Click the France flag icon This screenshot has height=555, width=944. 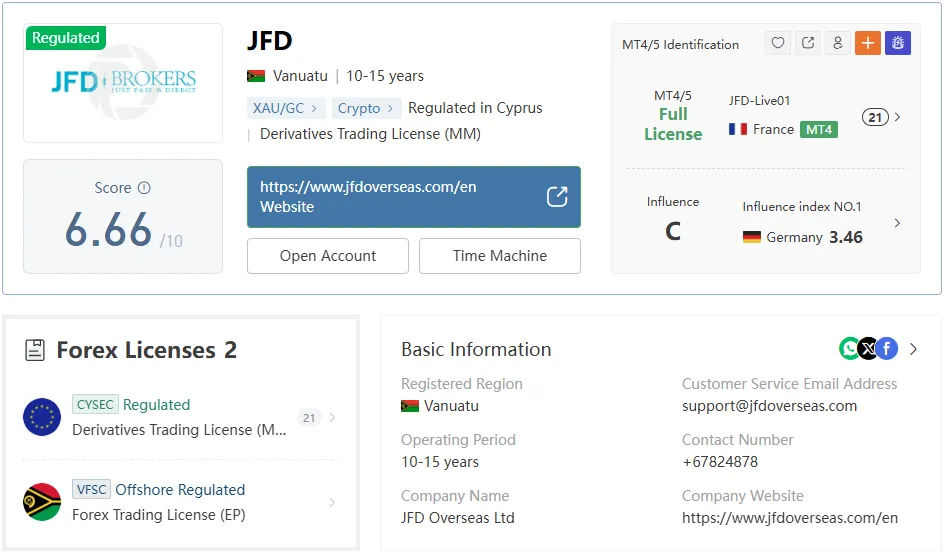[738, 129]
